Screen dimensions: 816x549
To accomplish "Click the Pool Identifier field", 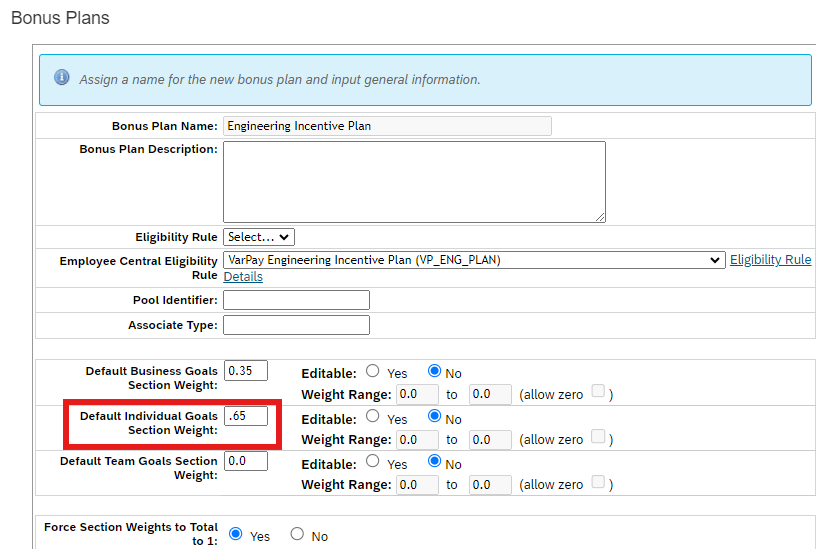I will [x=296, y=300].
